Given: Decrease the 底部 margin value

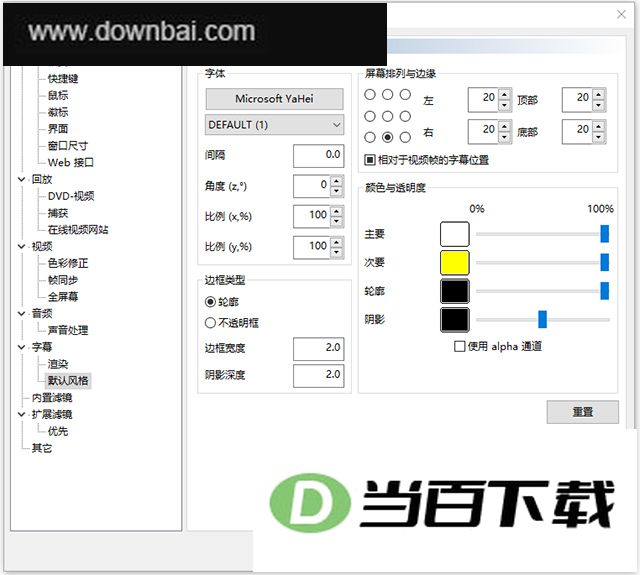Looking at the screenshot, I should tap(598, 137).
